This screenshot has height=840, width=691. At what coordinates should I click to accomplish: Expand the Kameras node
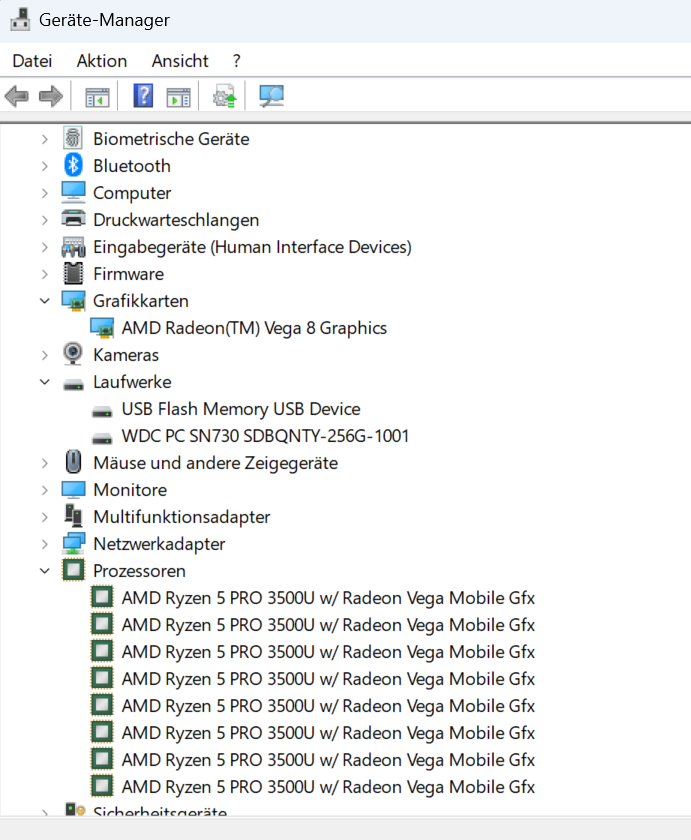click(x=45, y=355)
